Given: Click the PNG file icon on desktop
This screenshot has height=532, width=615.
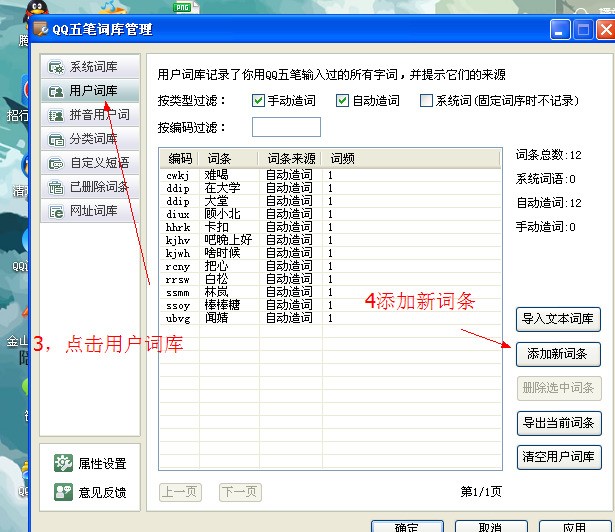Looking at the screenshot, I should [185, 7].
